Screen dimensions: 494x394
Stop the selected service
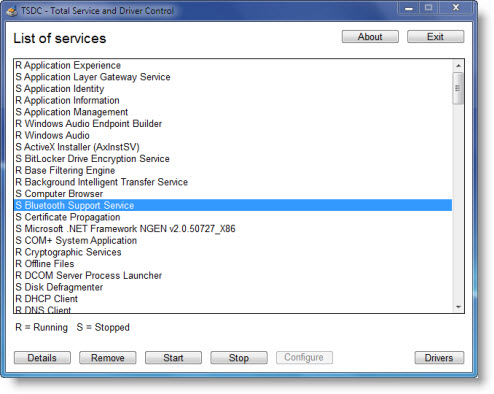(x=239, y=358)
